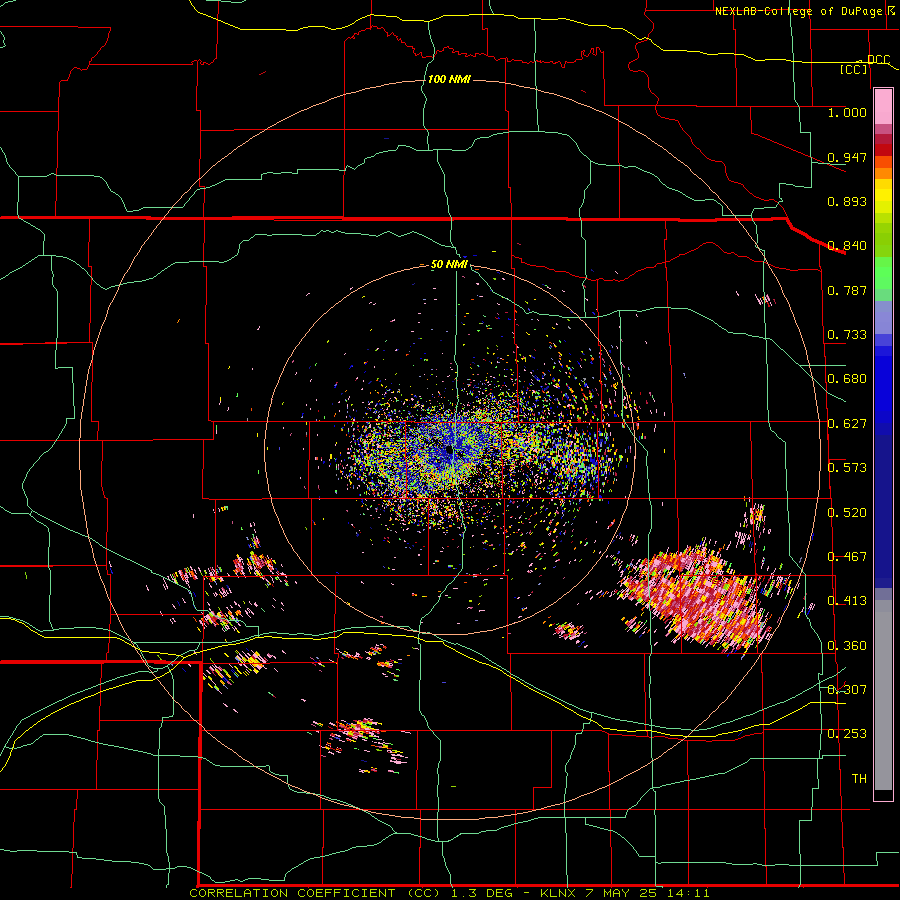This screenshot has width=900, height=900.
Task: Click the 50 NMI range ring label
Action: click(449, 264)
